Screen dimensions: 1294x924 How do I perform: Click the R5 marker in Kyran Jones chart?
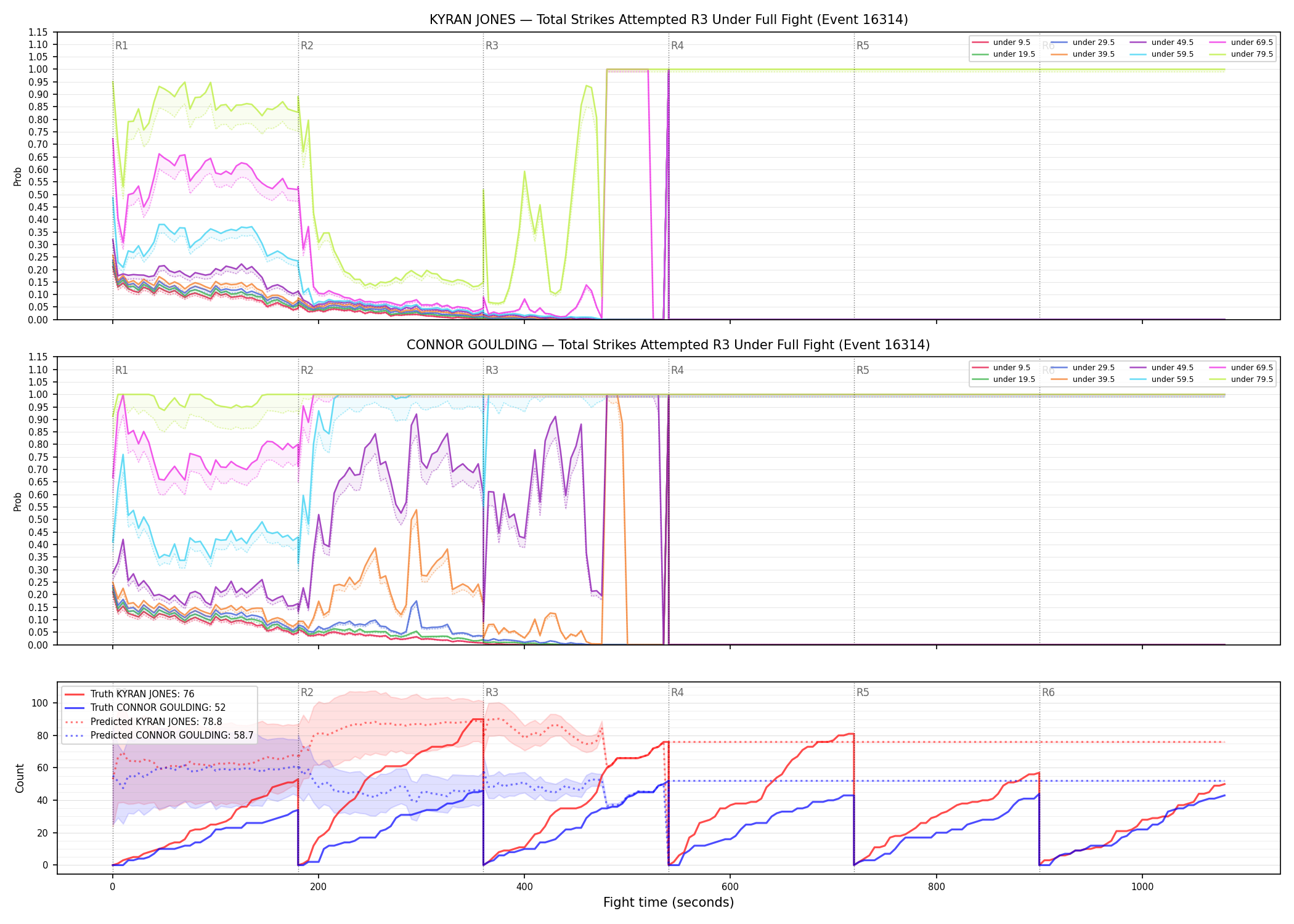coord(863,46)
